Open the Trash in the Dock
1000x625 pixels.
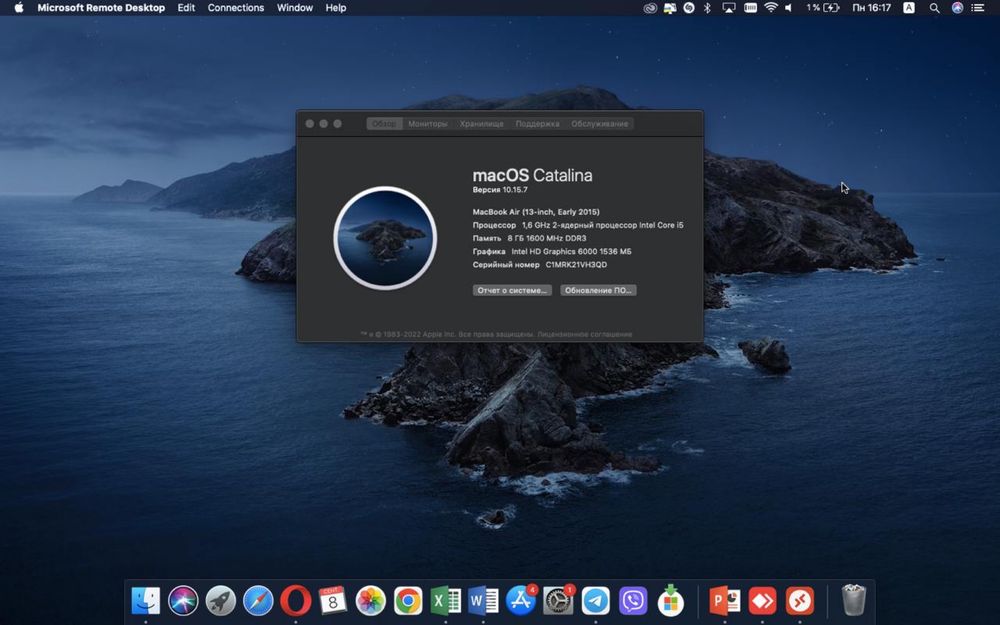(x=853, y=600)
